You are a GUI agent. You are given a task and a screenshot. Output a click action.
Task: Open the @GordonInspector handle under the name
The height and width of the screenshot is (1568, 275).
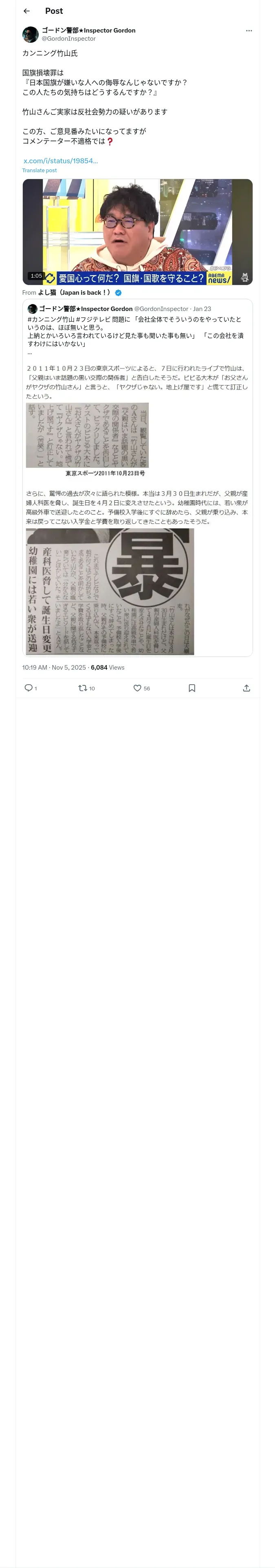[68, 38]
